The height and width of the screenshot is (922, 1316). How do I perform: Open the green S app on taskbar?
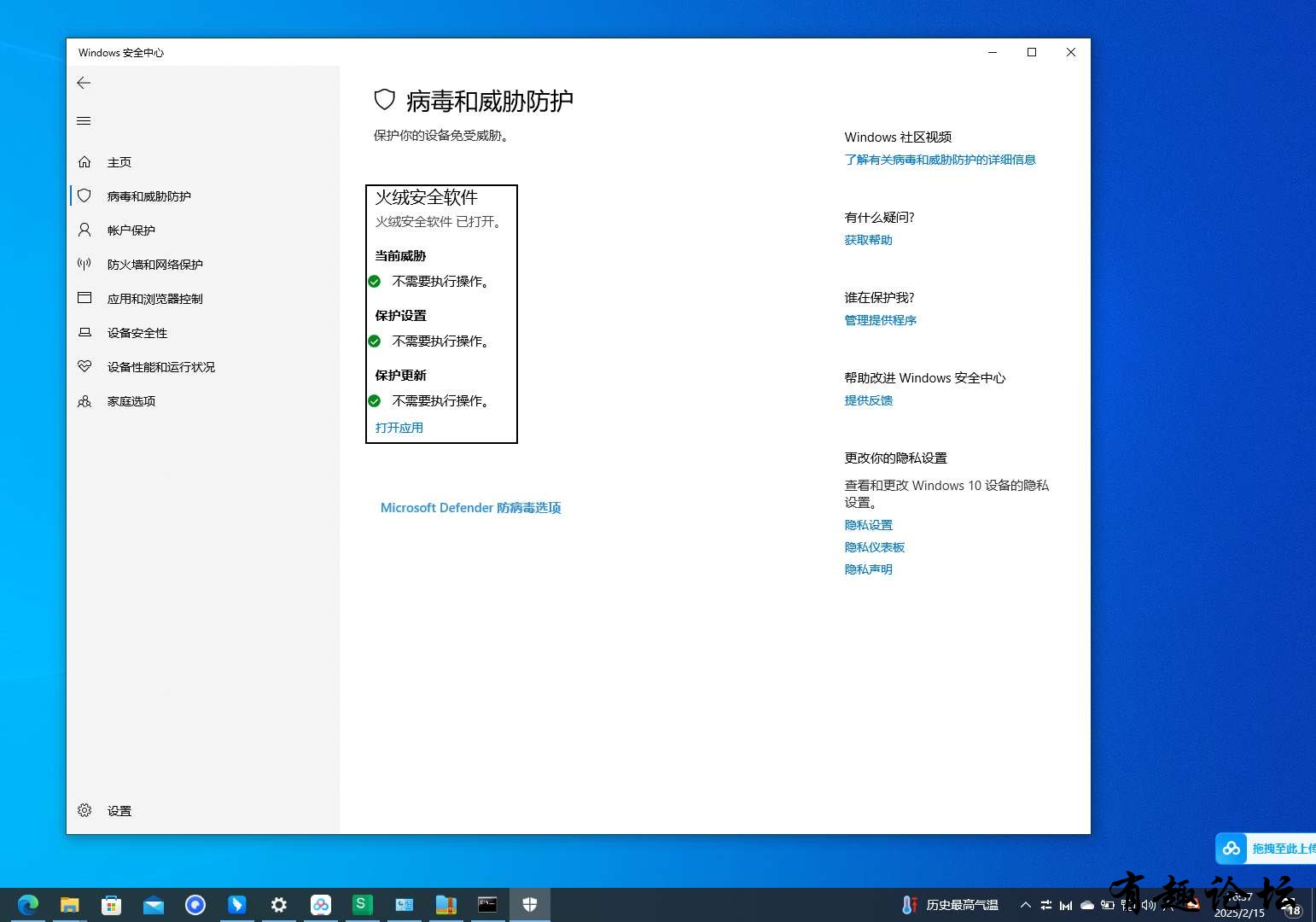(x=363, y=905)
